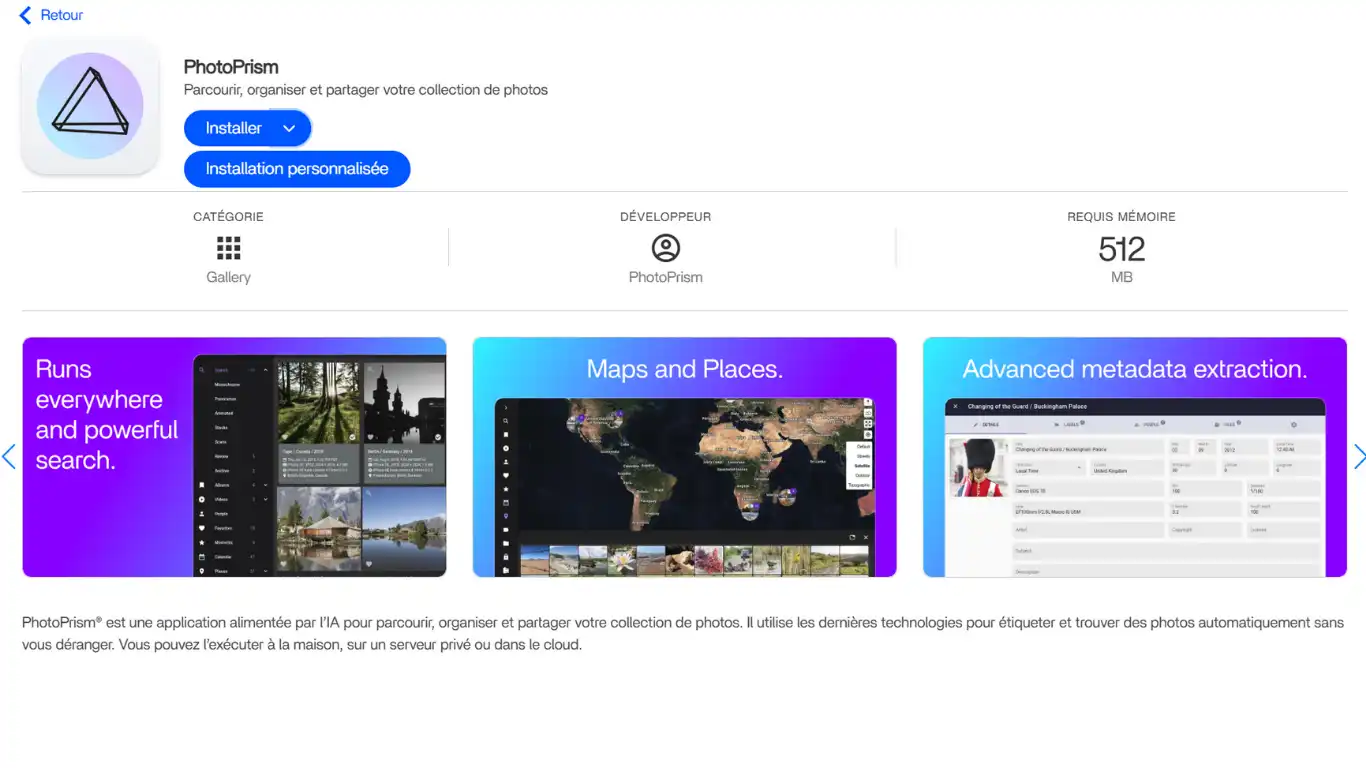Click the category grid icon
Viewport: 1366px width, 768px height.
click(x=229, y=248)
